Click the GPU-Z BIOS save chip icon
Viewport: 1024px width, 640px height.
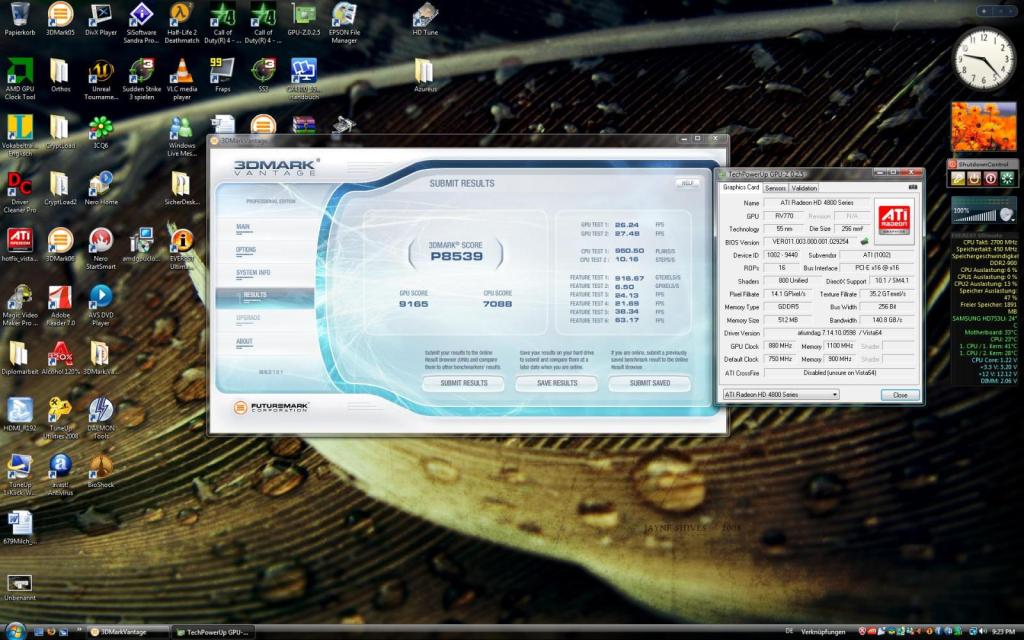[865, 242]
